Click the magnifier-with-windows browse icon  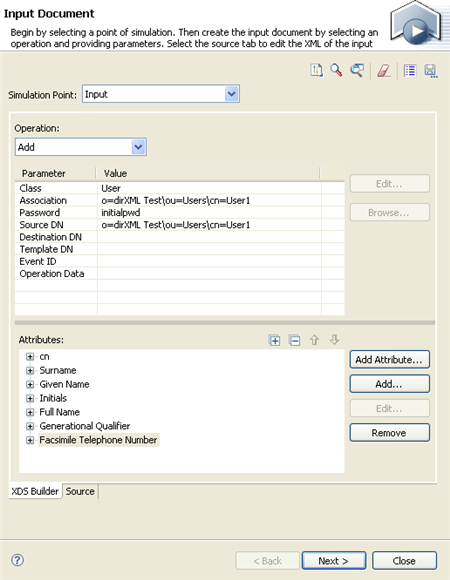pyautogui.click(x=357, y=70)
